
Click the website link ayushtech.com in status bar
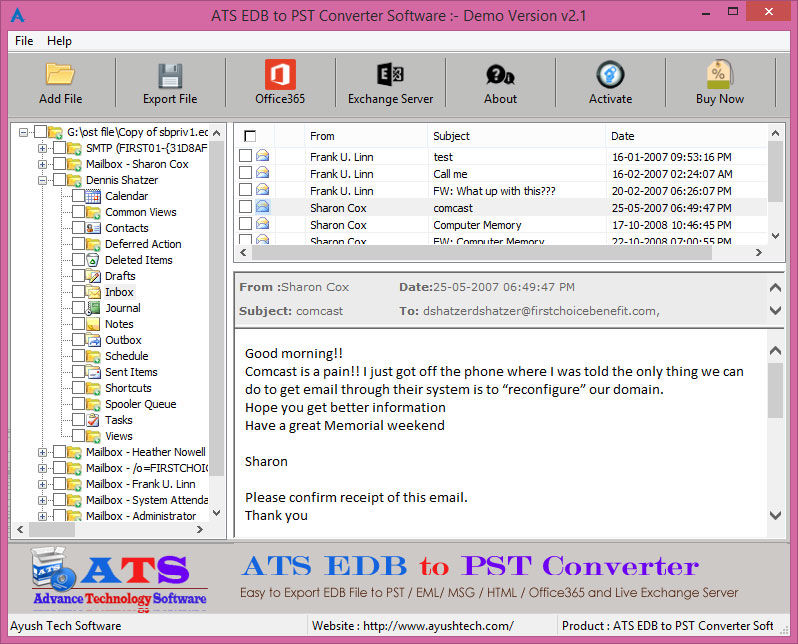438,626
